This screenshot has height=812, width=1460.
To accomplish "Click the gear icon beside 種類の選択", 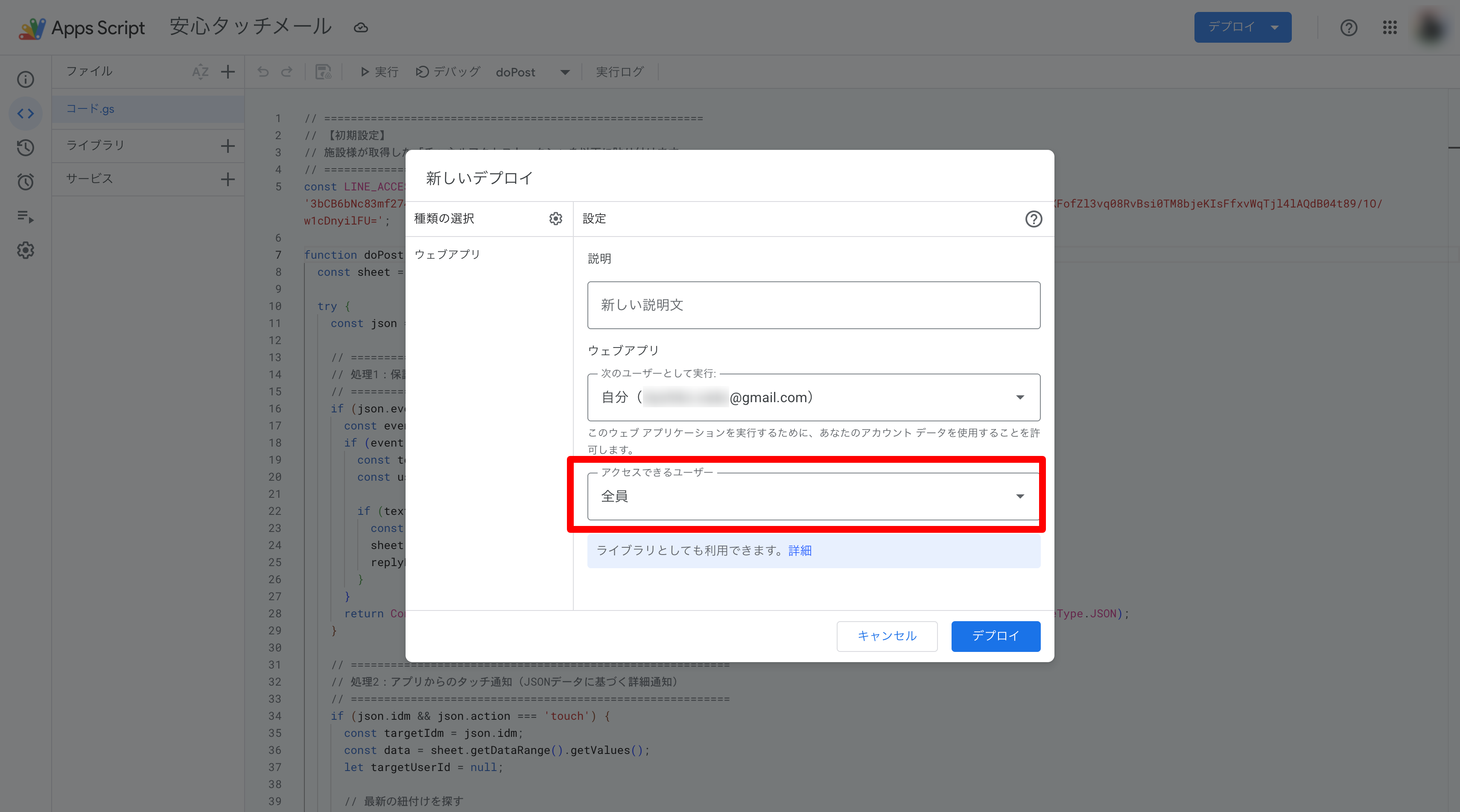I will coord(555,219).
